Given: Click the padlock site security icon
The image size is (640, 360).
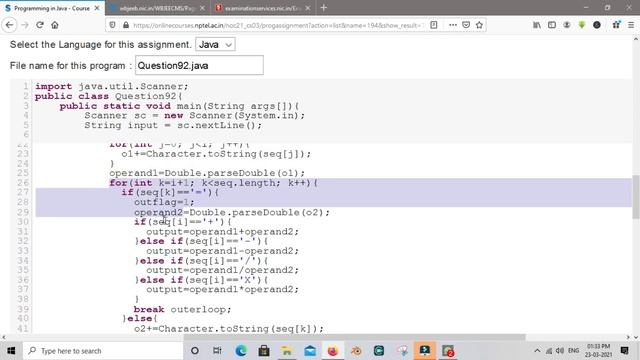Looking at the screenshot, I should pyautogui.click(x=126, y=25).
